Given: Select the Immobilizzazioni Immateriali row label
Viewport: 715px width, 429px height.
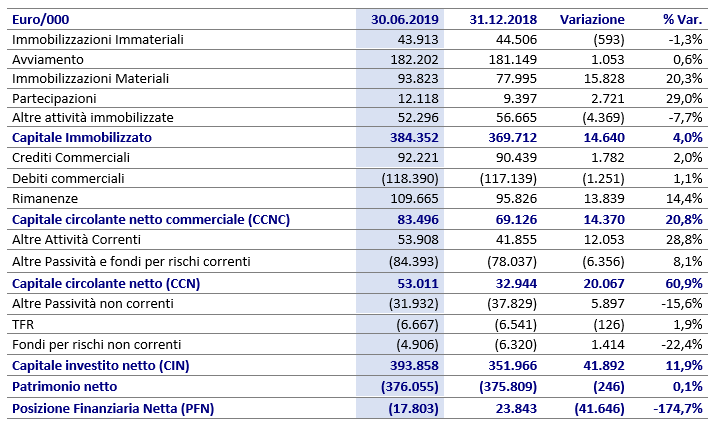Looking at the screenshot, I should 97,39.
